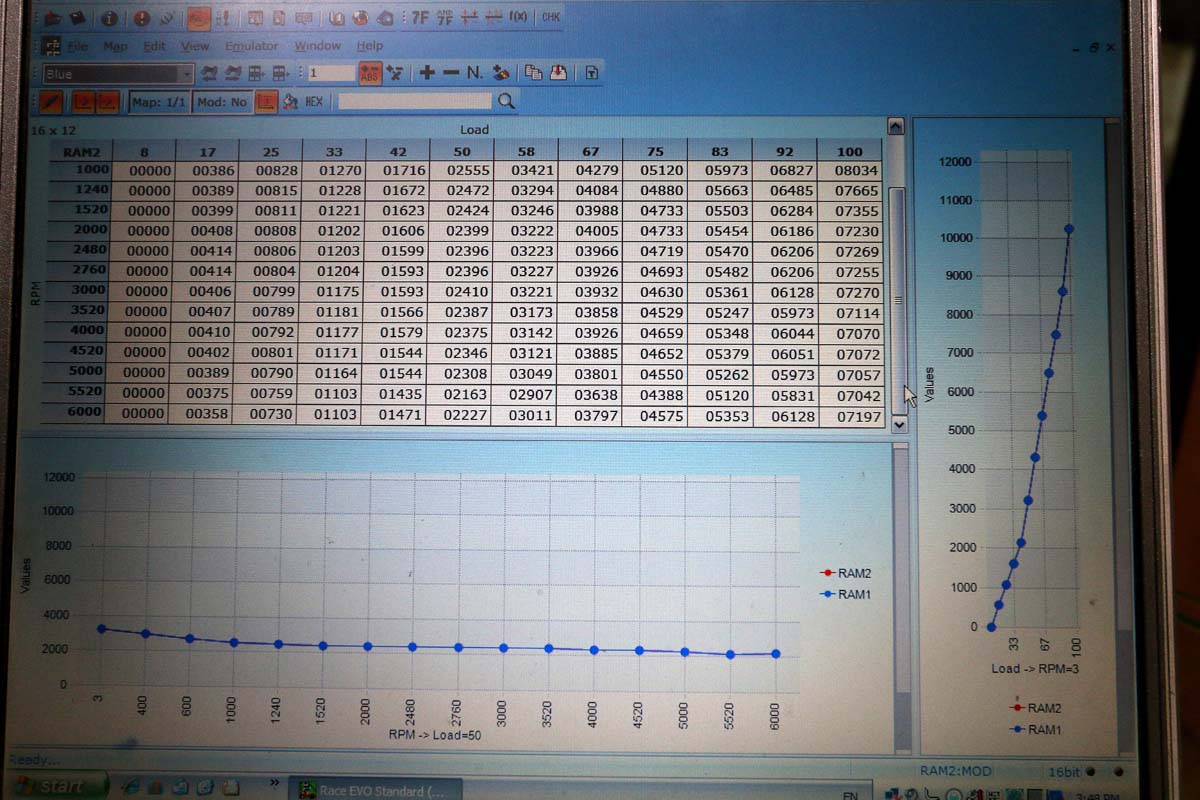This screenshot has width=1200, height=800.
Task: Open the Emulator menu
Action: (x=251, y=46)
